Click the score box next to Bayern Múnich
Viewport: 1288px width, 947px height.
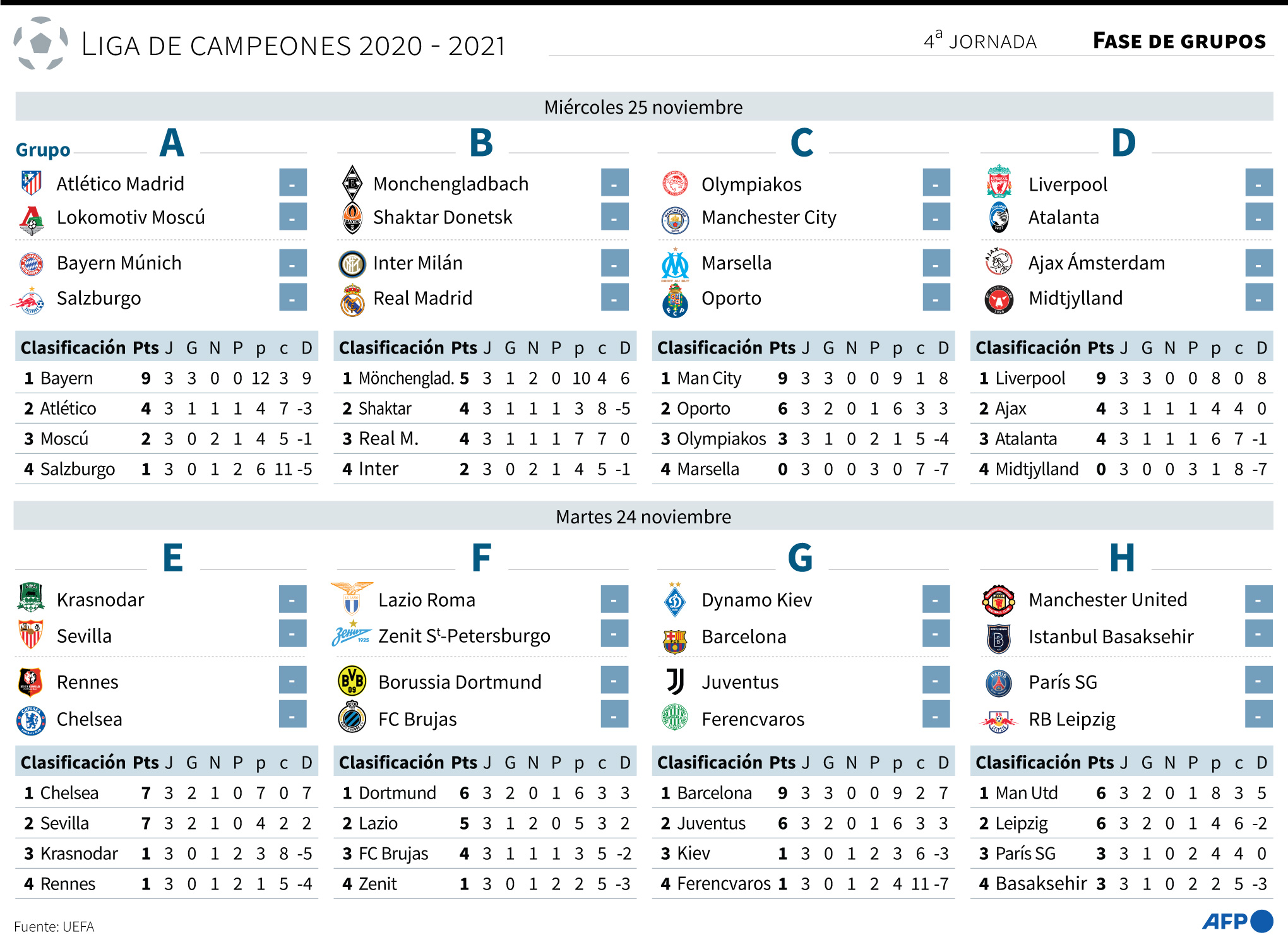tap(293, 263)
